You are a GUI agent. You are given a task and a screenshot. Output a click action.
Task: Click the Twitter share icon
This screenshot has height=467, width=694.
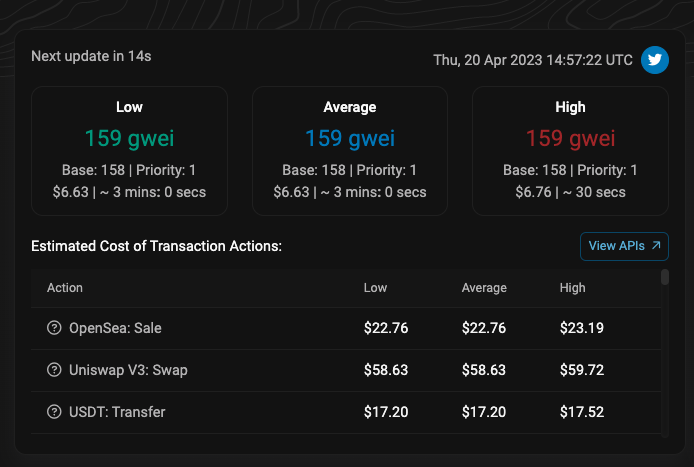click(x=655, y=60)
